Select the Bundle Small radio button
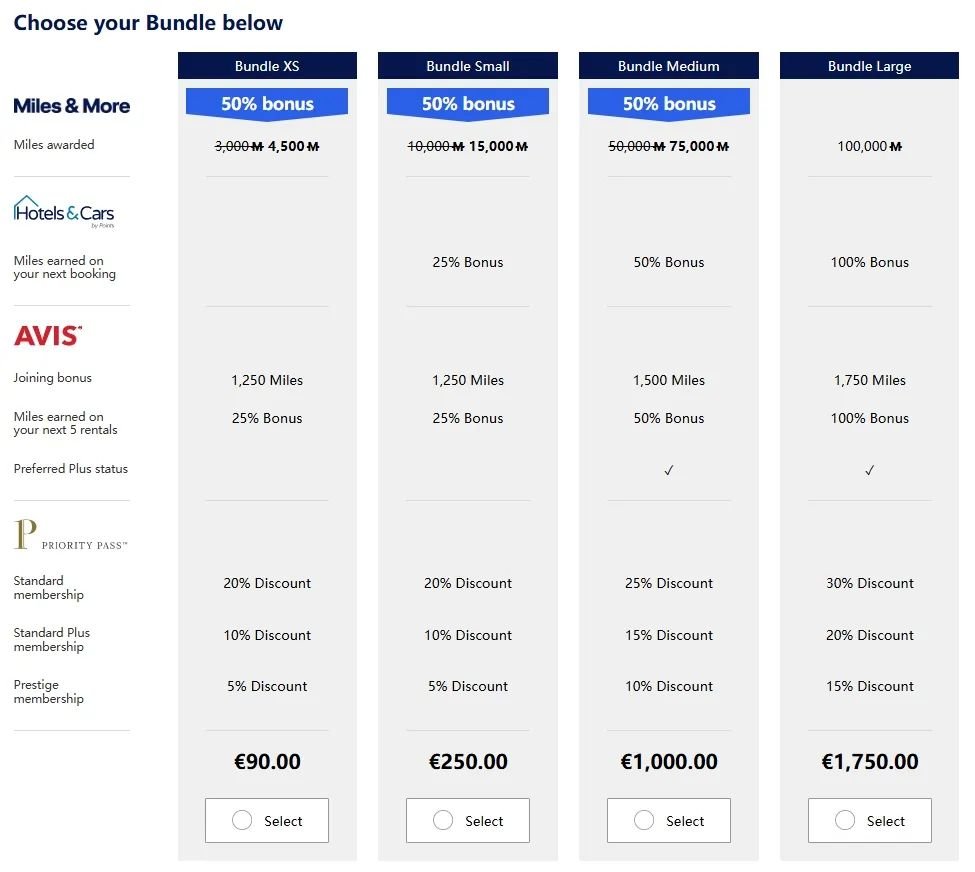The width and height of the screenshot is (975, 872). [443, 820]
